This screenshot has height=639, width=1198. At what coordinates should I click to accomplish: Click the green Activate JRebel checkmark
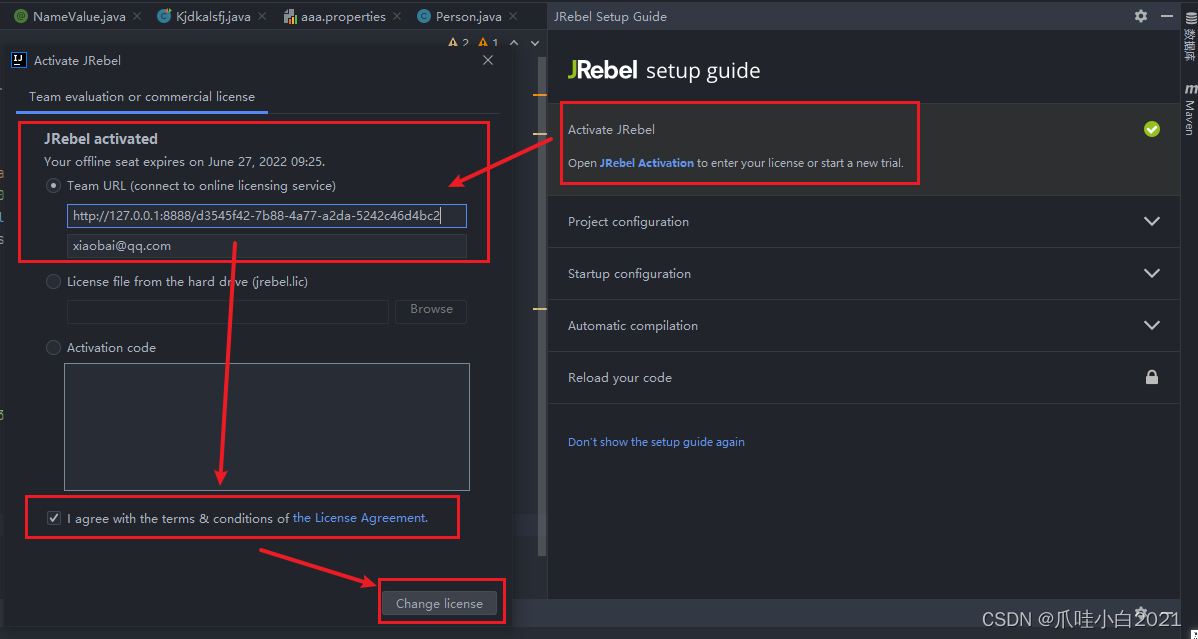pyautogui.click(x=1152, y=129)
